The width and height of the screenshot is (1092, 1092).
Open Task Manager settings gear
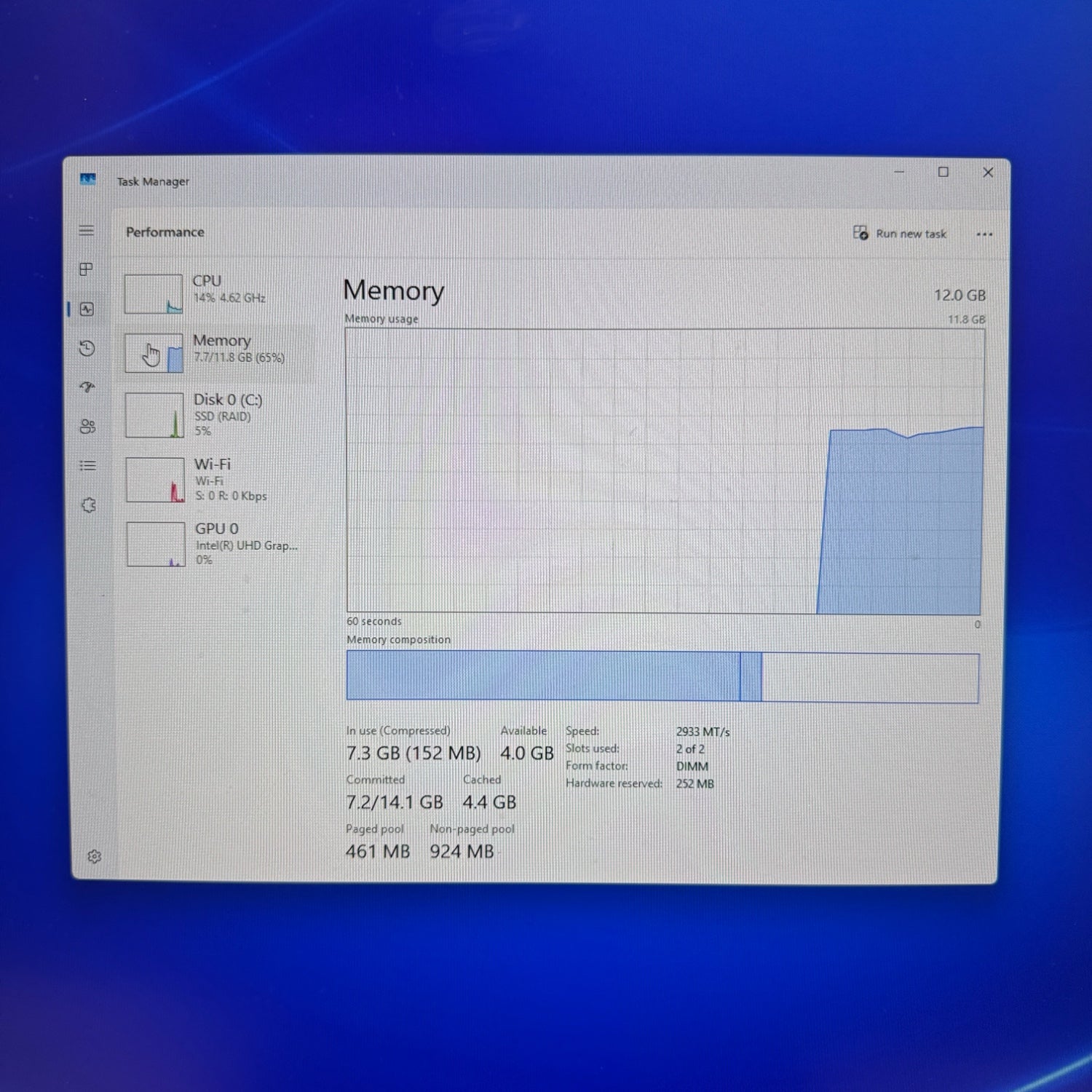94,856
